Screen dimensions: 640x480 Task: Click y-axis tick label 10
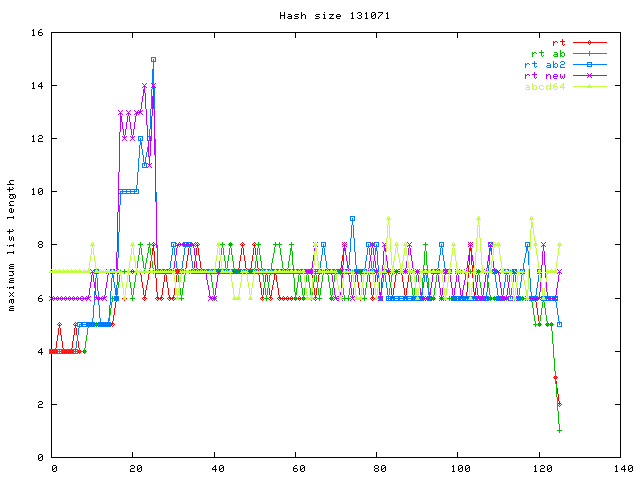pos(37,192)
